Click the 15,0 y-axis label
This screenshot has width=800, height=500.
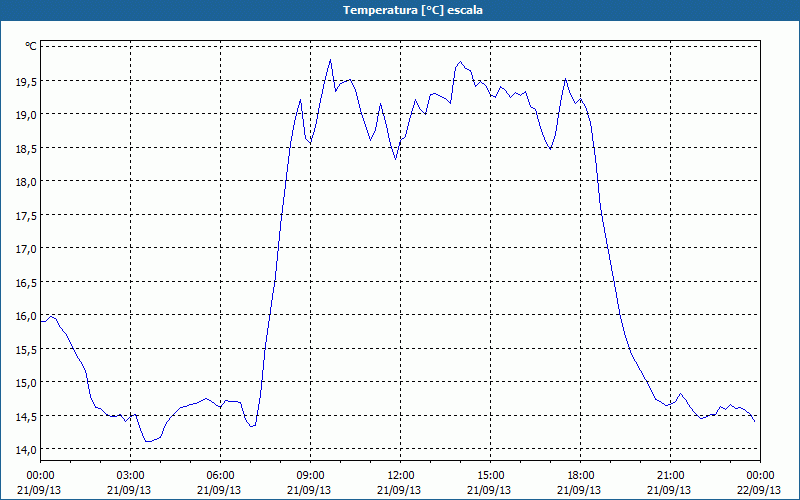point(26,383)
